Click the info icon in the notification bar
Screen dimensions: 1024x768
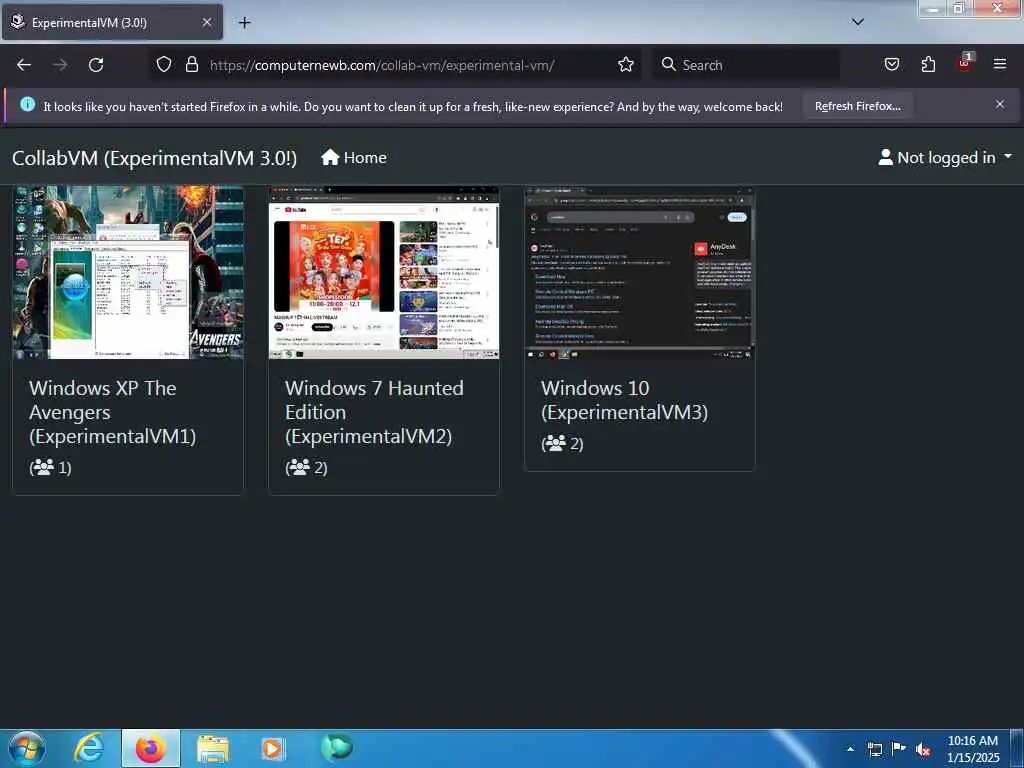coord(27,104)
